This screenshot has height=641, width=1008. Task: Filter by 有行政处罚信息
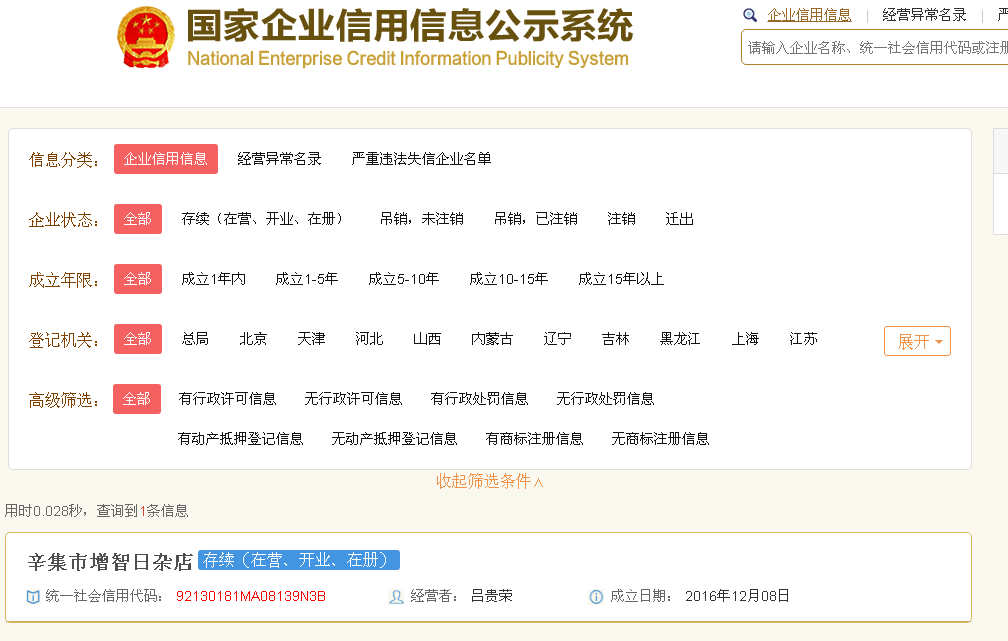[x=479, y=399]
